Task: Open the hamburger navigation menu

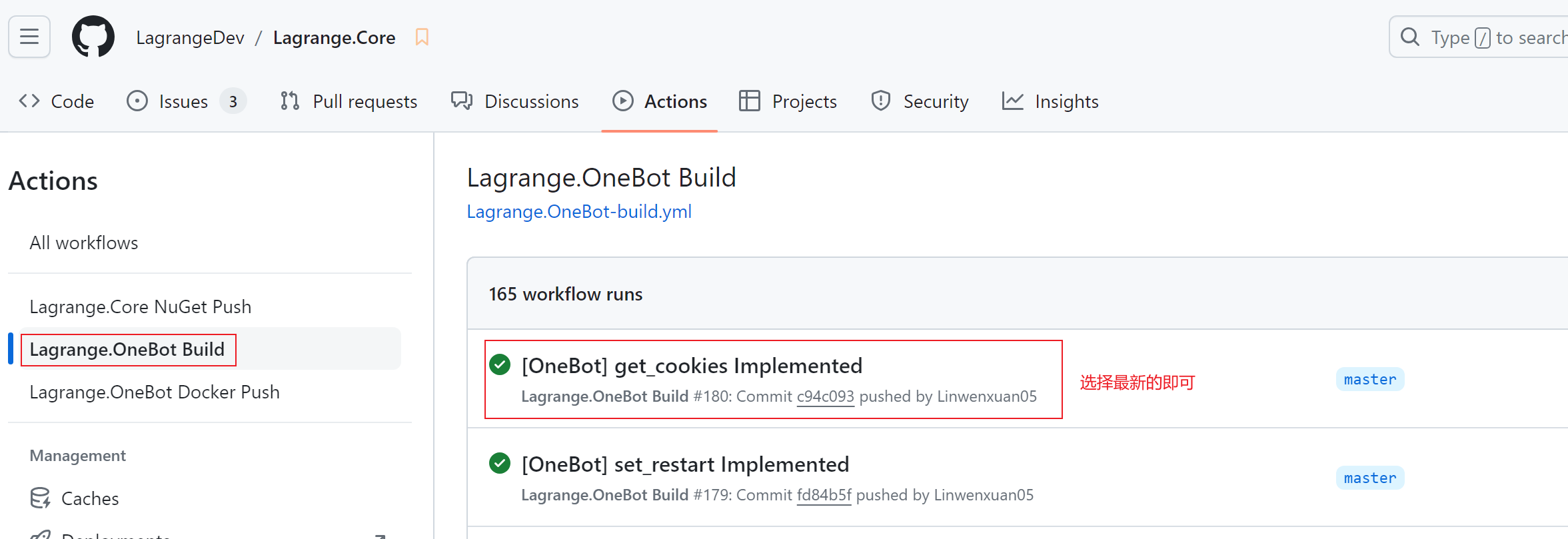Action: 29,37
